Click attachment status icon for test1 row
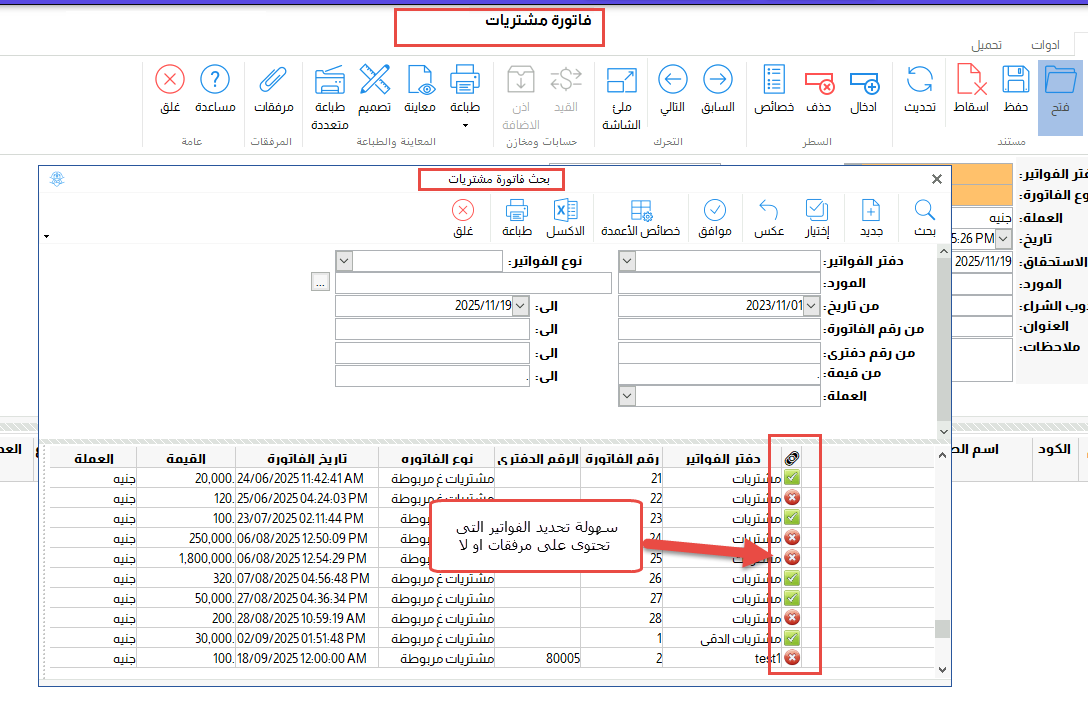This screenshot has width=1088, height=727. (x=792, y=657)
